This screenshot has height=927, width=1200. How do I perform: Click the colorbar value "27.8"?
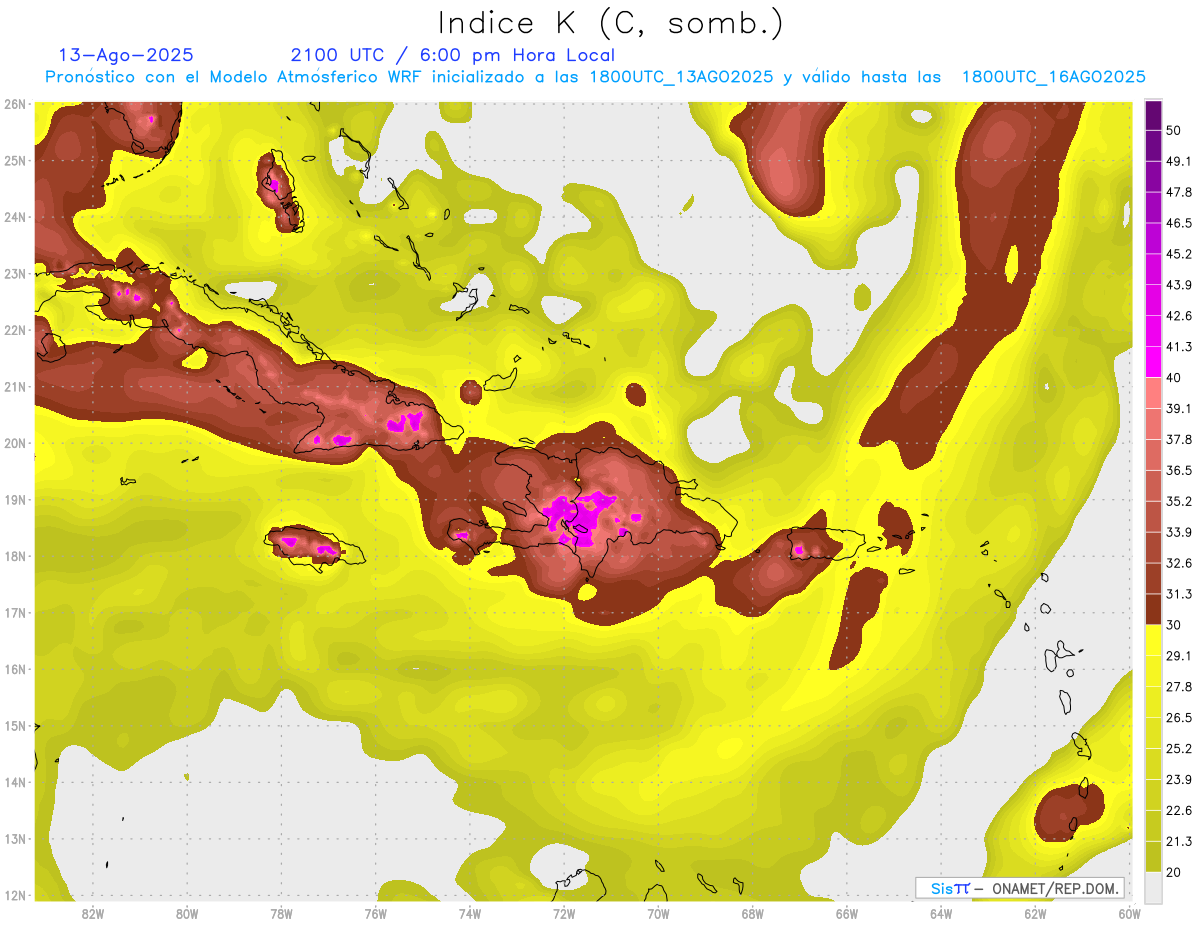[x=1178, y=687]
